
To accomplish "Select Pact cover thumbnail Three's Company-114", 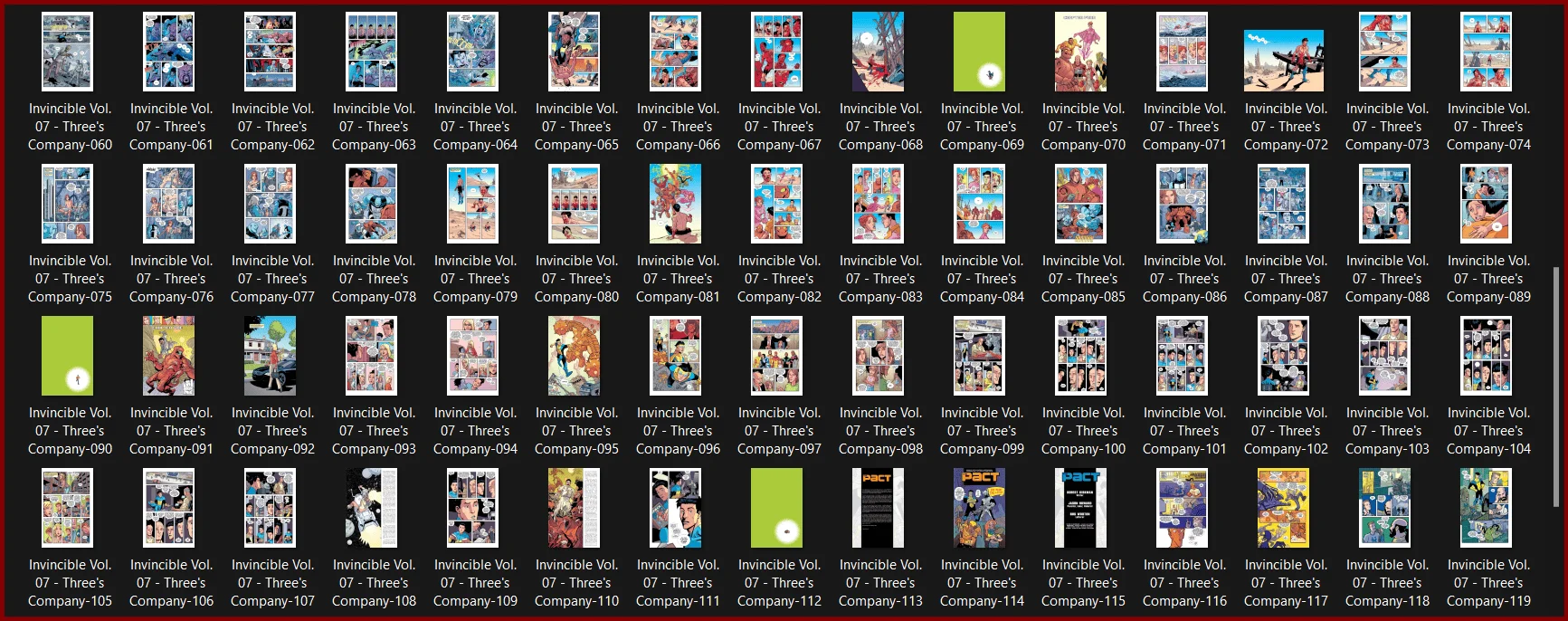I will [979, 508].
